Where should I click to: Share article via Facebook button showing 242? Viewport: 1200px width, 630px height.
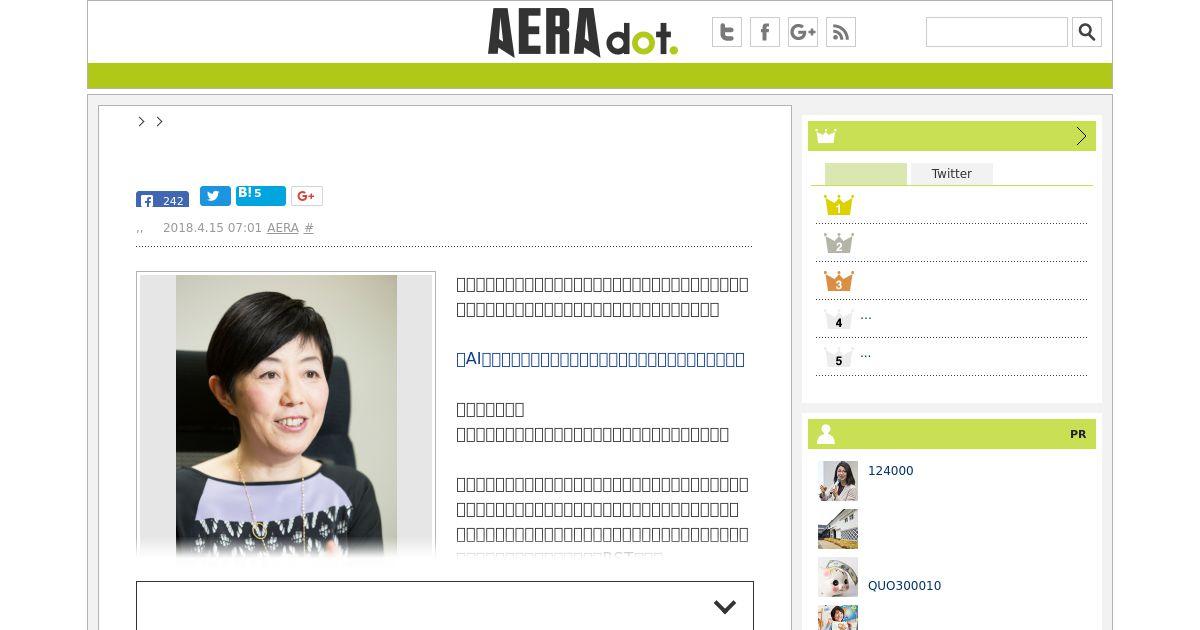point(162,199)
